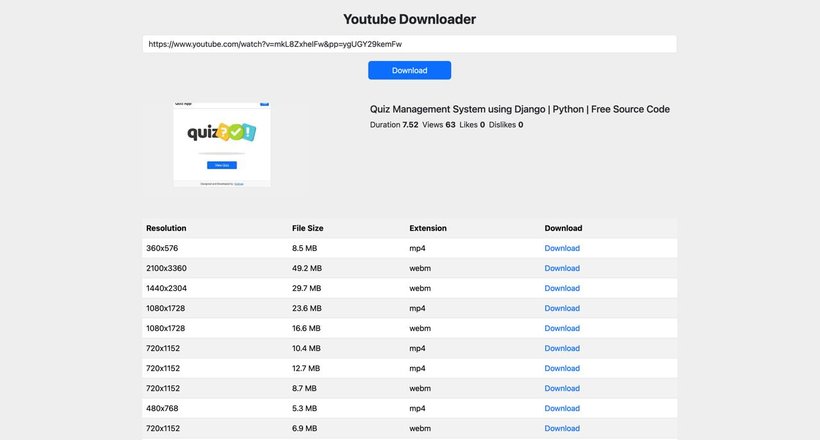The height and width of the screenshot is (440, 820).
Task: Click the Dislikes 0 text
Action: 506,125
